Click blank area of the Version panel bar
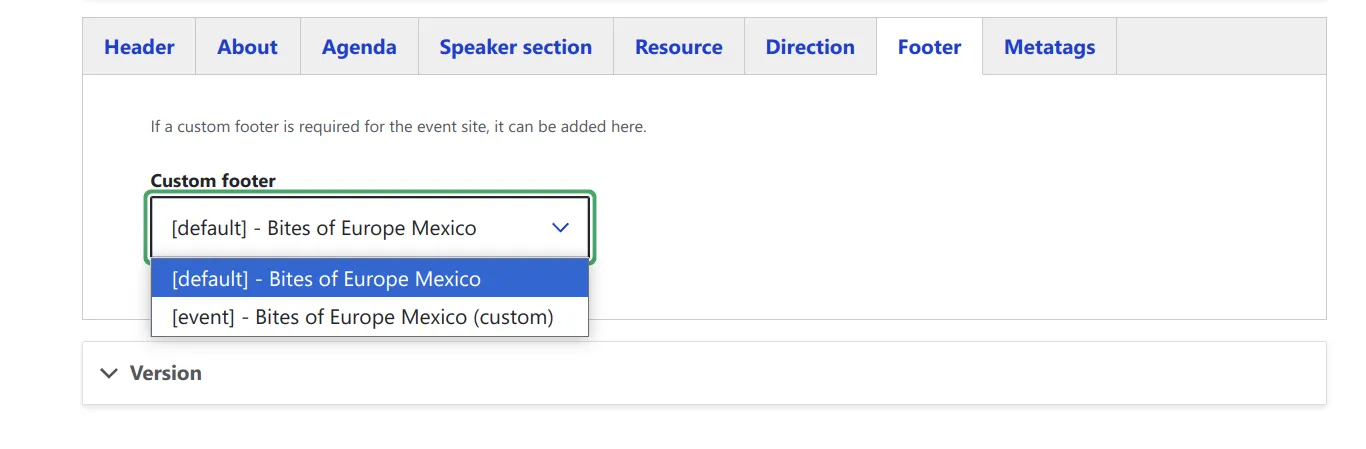 760,373
